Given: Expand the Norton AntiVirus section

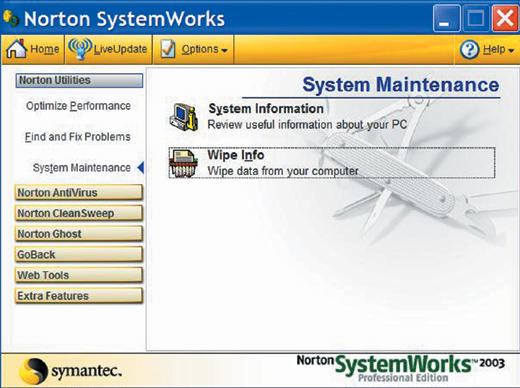Looking at the screenshot, I should 79,193.
